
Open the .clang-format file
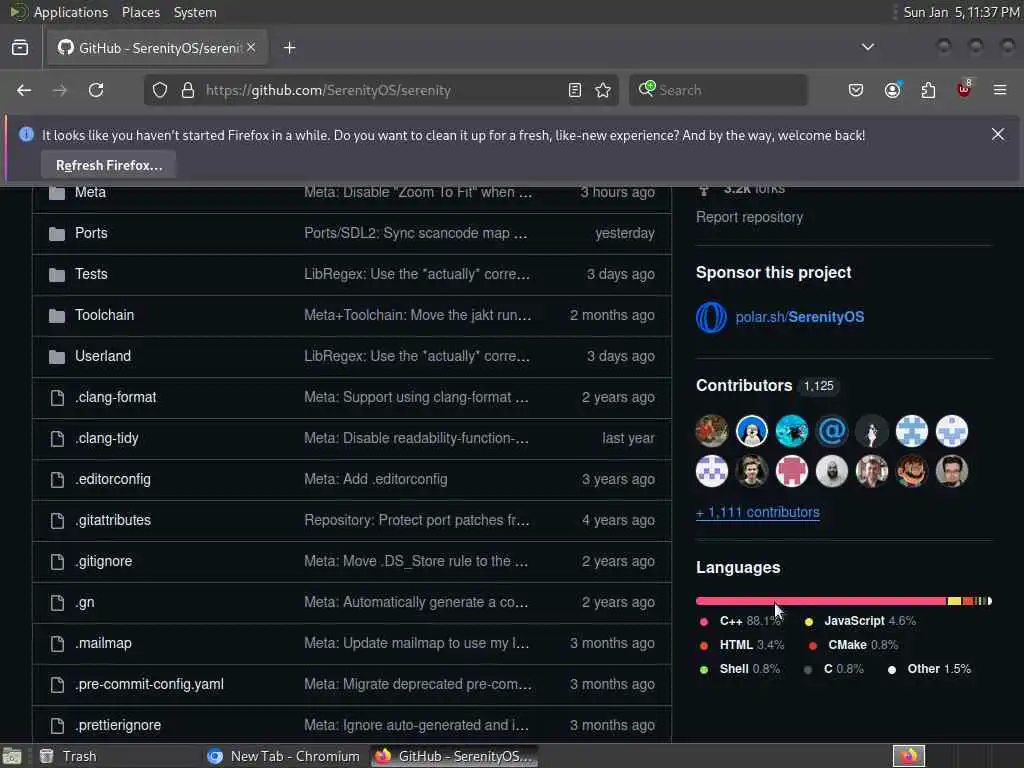pos(116,397)
